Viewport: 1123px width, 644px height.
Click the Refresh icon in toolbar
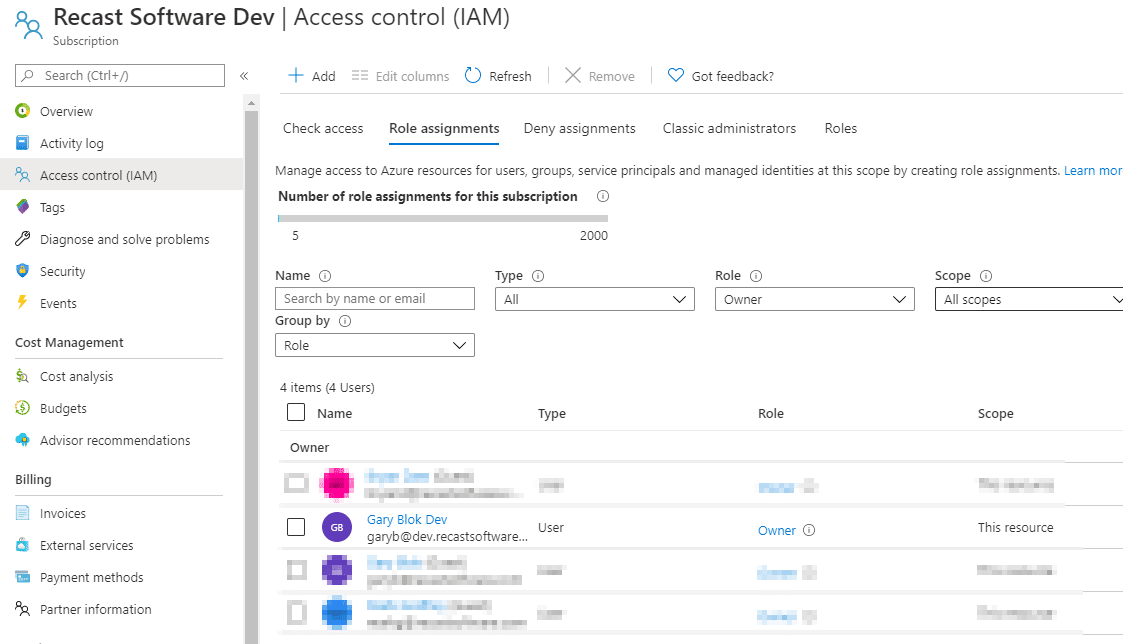pos(472,76)
